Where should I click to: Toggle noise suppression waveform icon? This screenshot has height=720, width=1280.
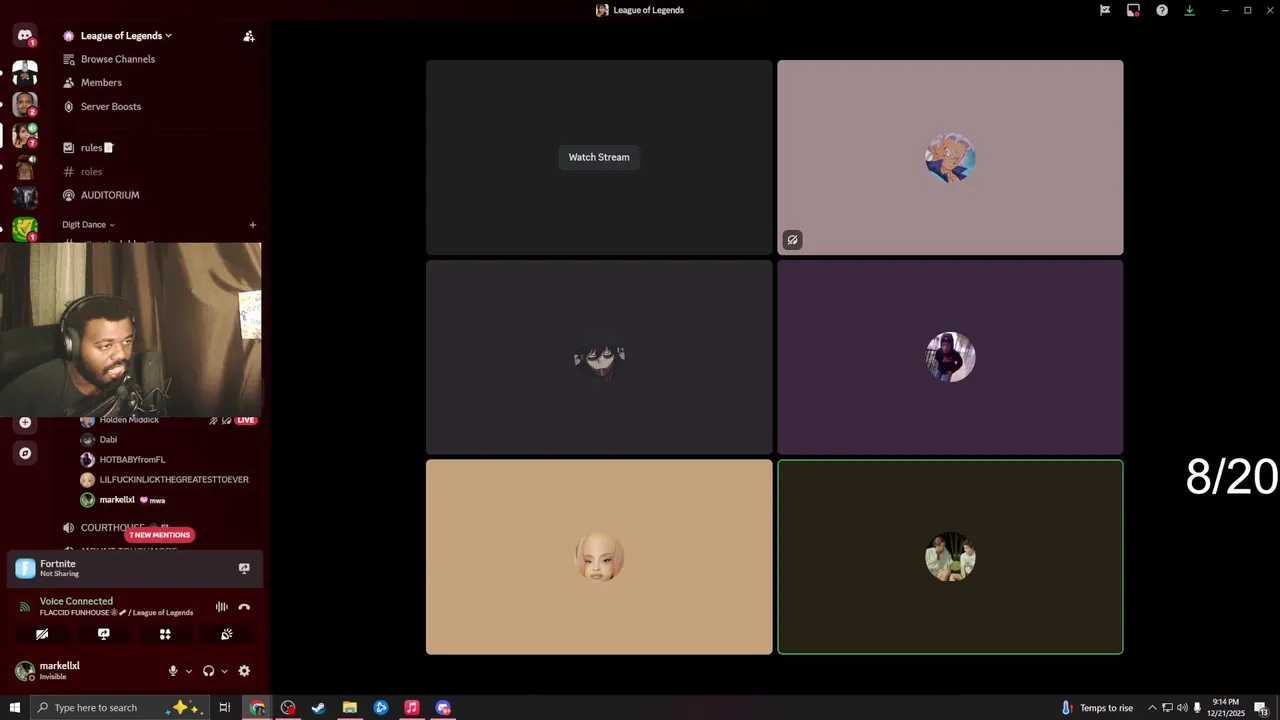pos(221,607)
